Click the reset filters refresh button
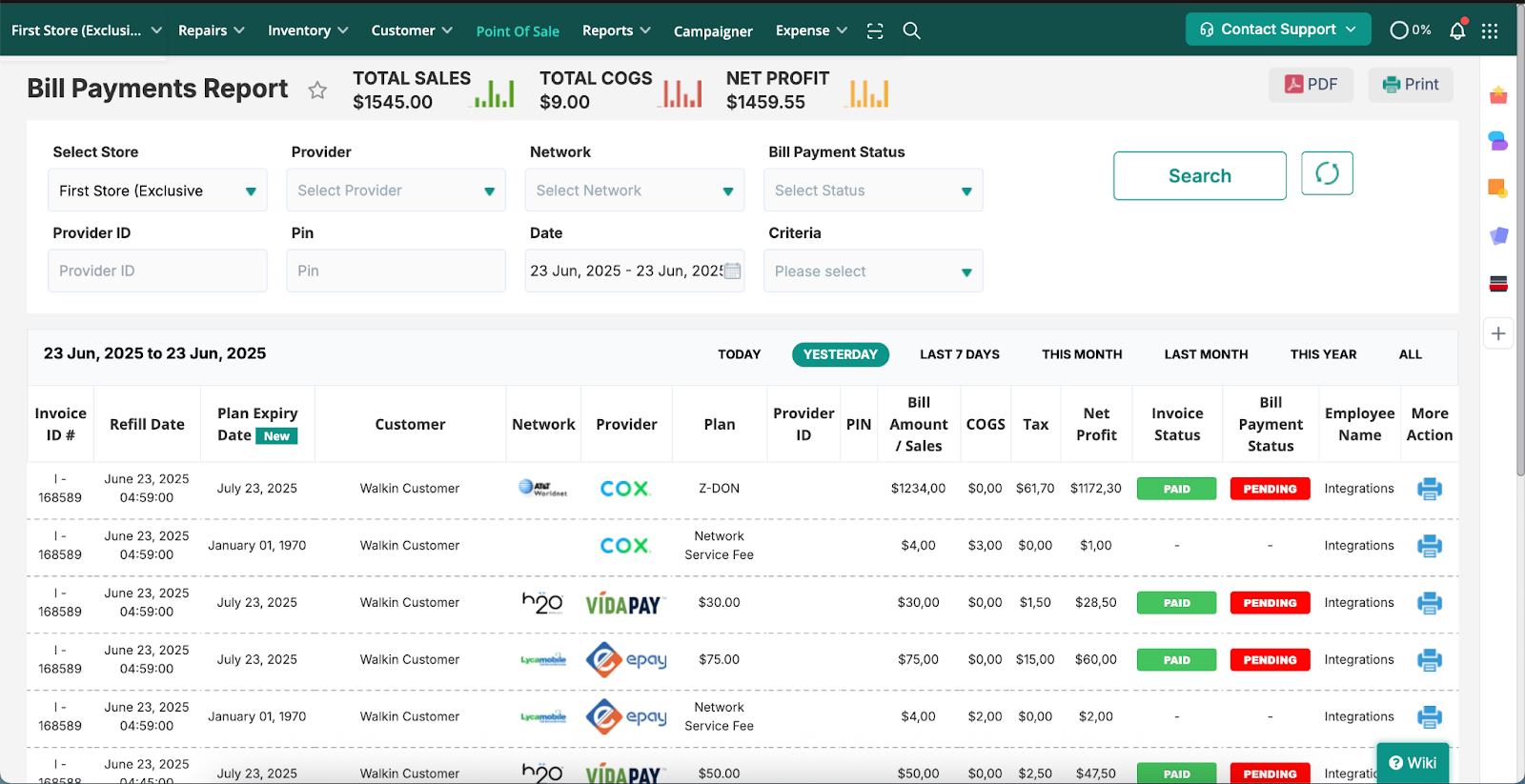The height and width of the screenshot is (784, 1525). (1327, 173)
